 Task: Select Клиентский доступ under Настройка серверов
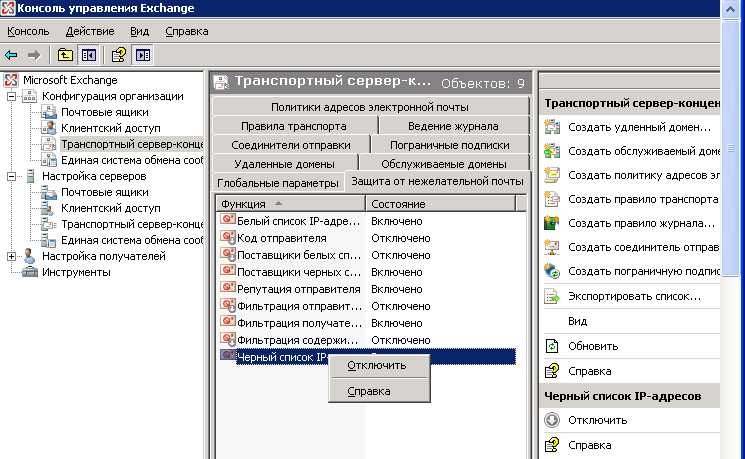(x=111, y=208)
